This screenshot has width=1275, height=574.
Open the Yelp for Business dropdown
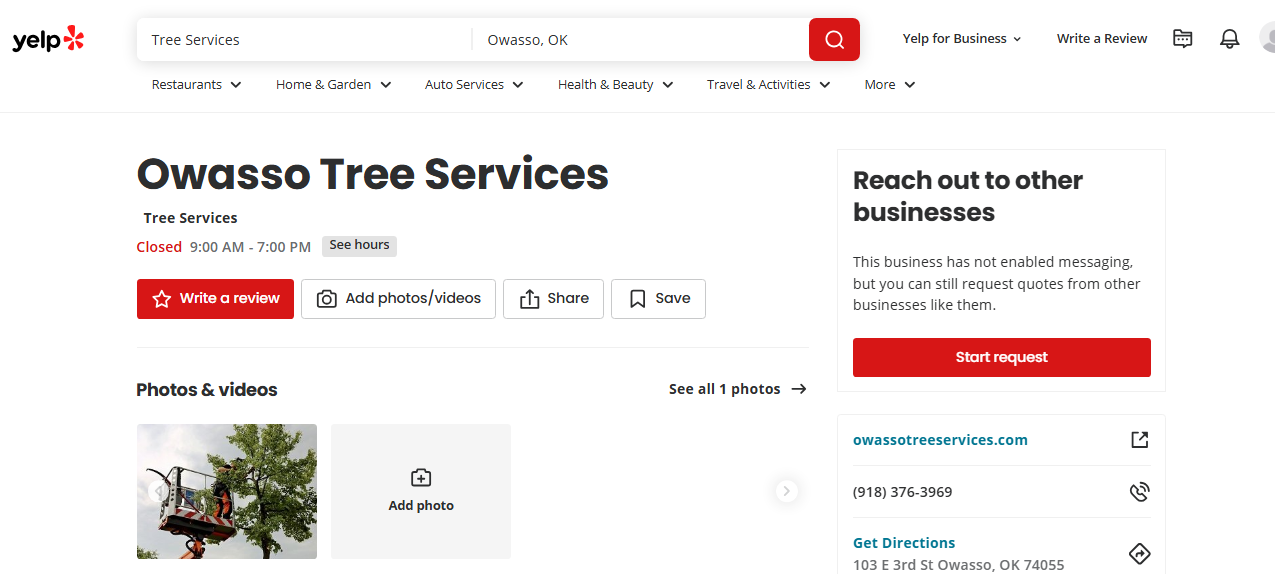[x=962, y=39]
